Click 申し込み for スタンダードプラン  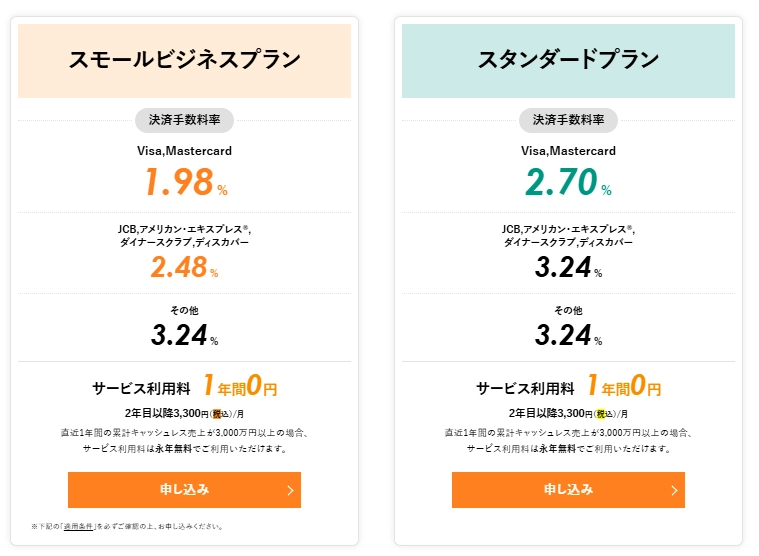568,490
